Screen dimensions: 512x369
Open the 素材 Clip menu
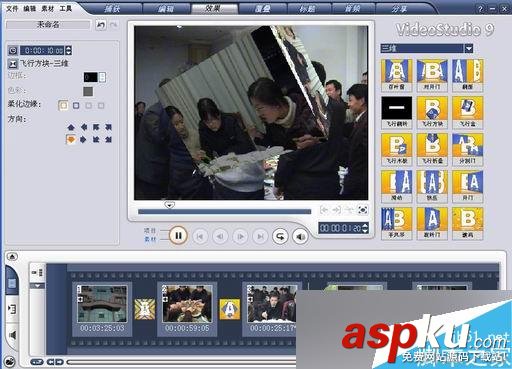[48, 8]
